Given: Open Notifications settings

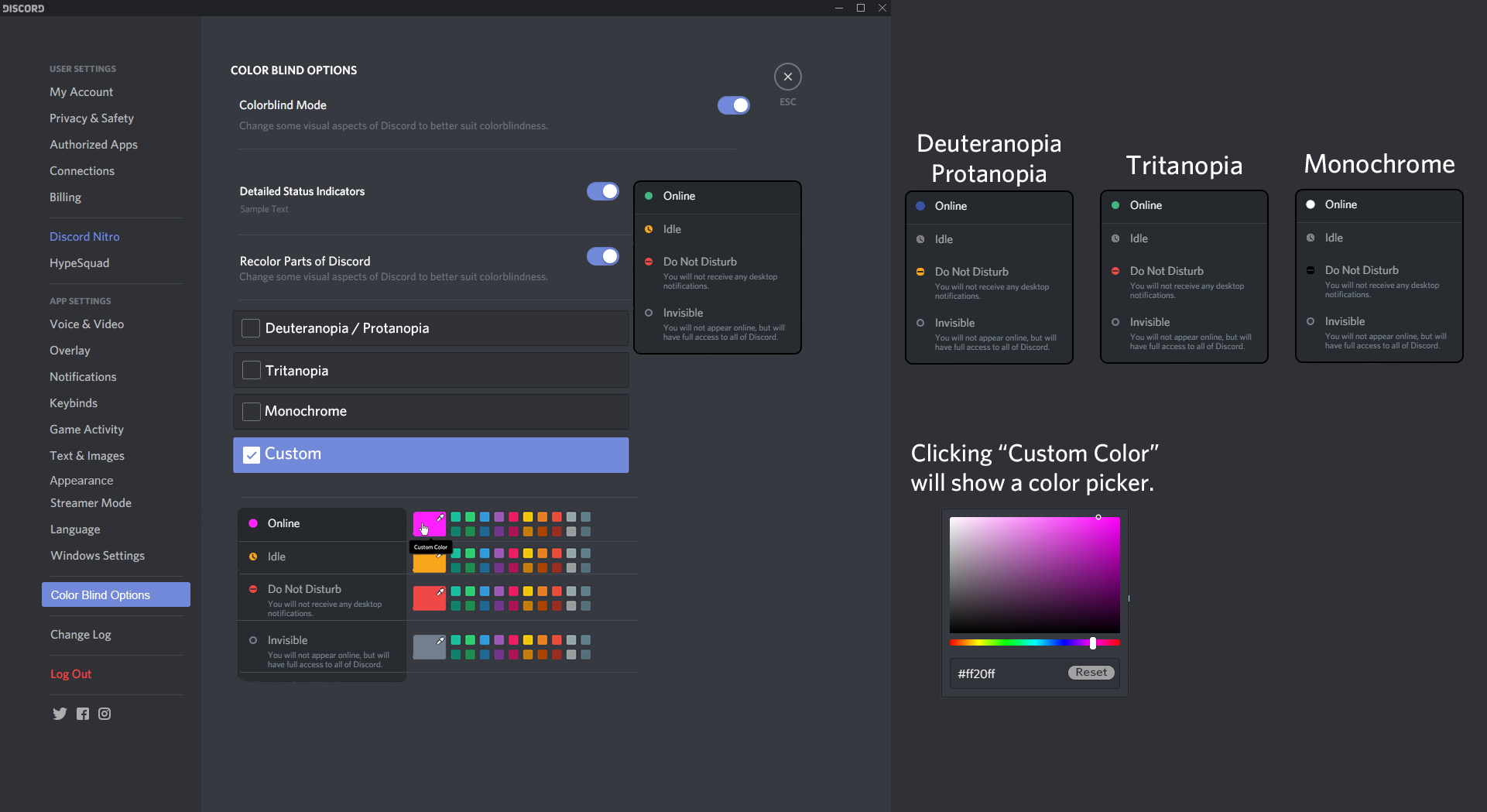Looking at the screenshot, I should tap(83, 377).
